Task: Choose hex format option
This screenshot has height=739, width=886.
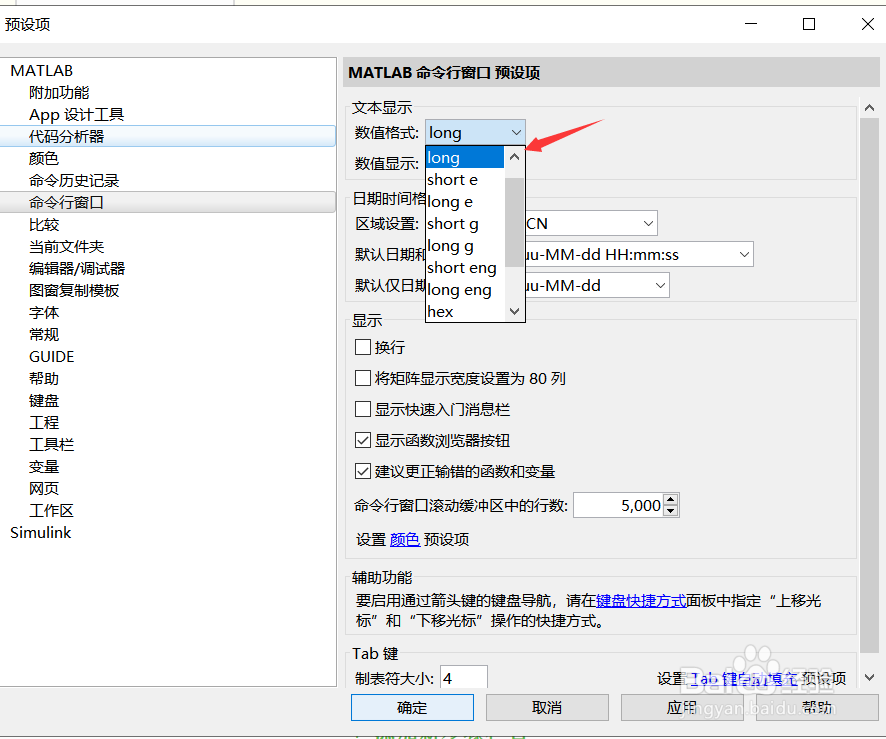Action: 464,311
